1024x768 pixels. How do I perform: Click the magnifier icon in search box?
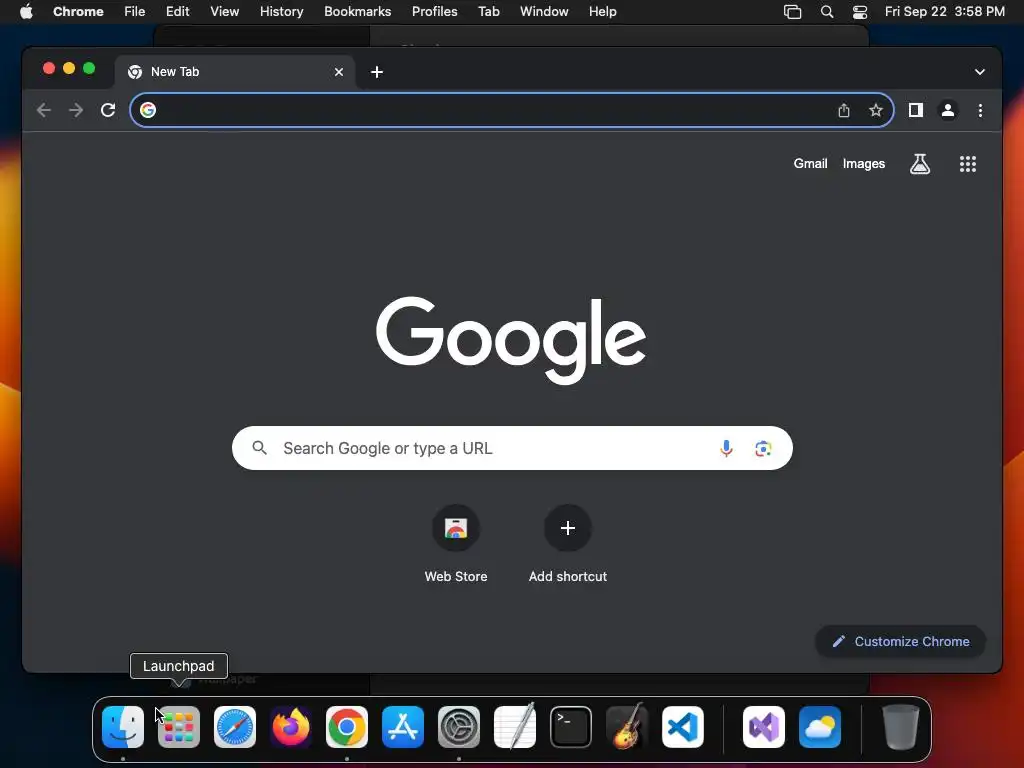259,448
